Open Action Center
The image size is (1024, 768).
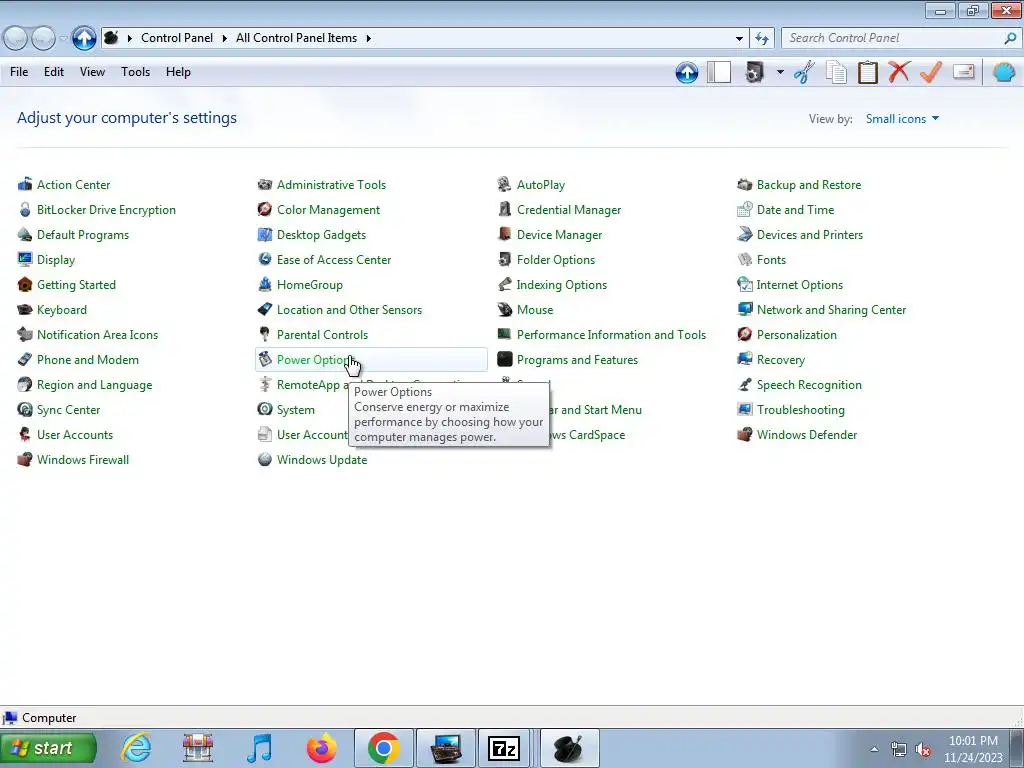(73, 185)
